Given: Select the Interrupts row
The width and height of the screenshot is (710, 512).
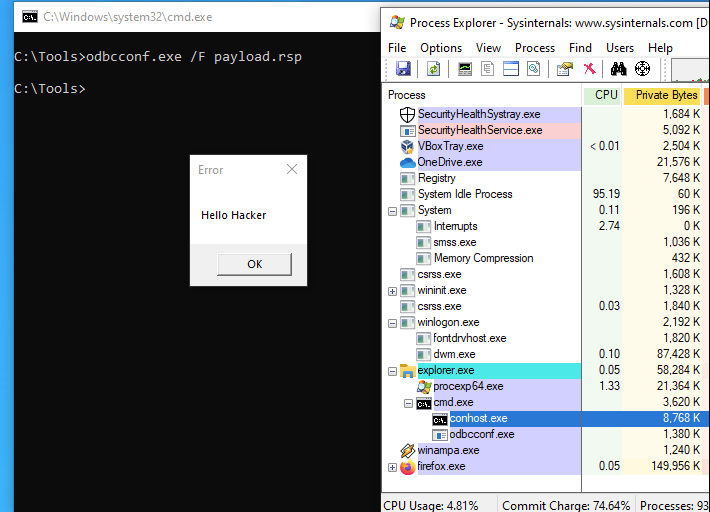Looking at the screenshot, I should click(546, 226).
